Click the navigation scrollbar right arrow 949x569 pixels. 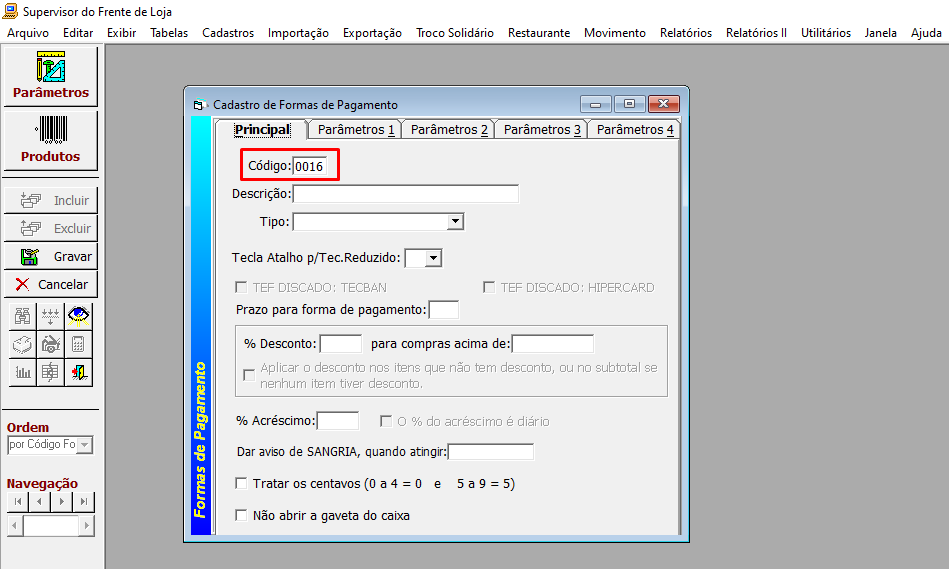tap(87, 525)
